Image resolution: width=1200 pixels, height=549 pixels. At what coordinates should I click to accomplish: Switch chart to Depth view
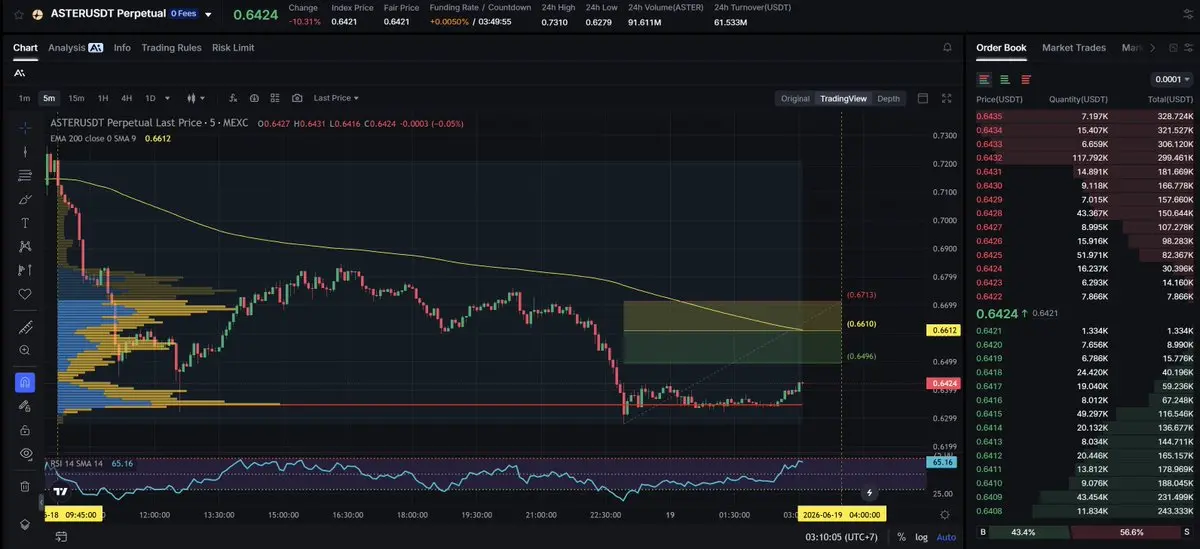click(x=888, y=98)
